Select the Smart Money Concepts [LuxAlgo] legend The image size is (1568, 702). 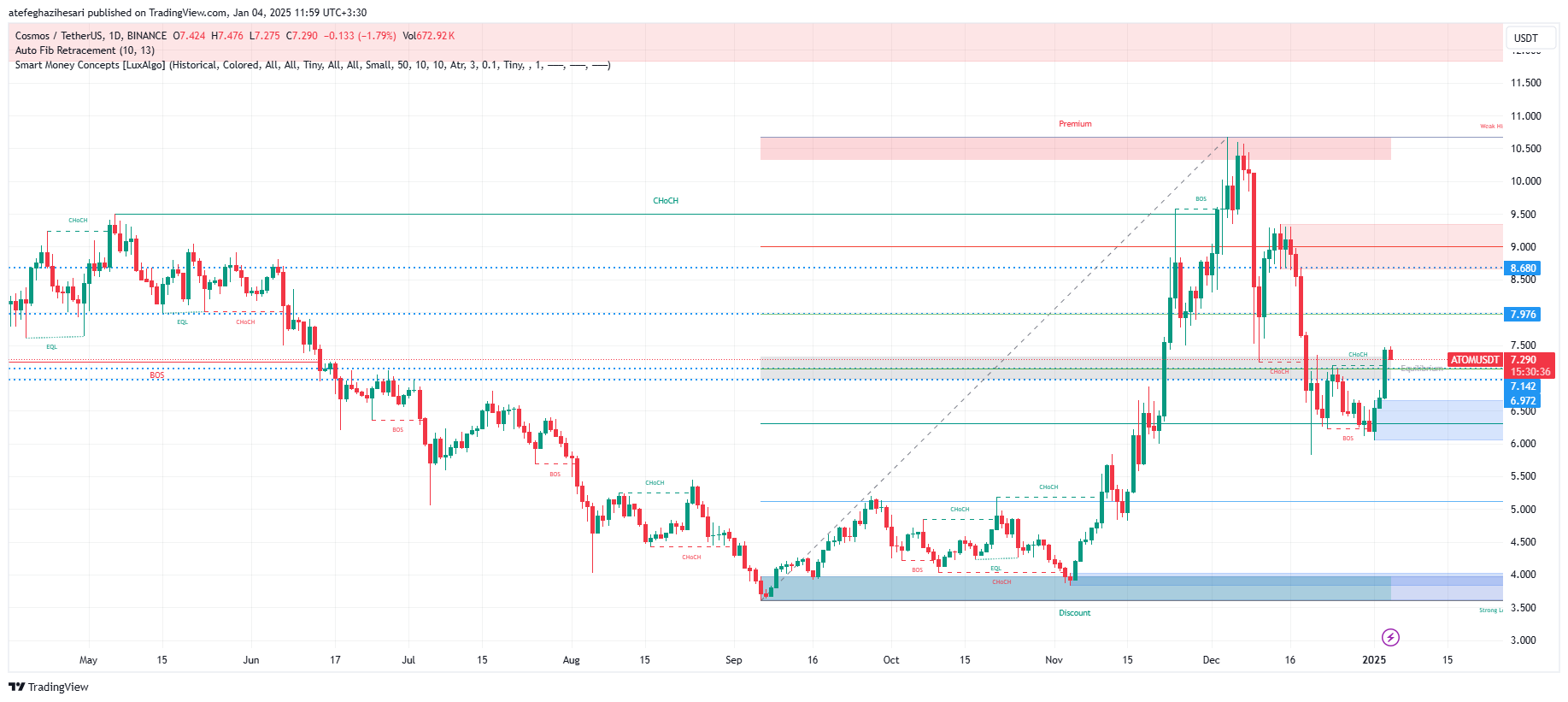coord(313,65)
